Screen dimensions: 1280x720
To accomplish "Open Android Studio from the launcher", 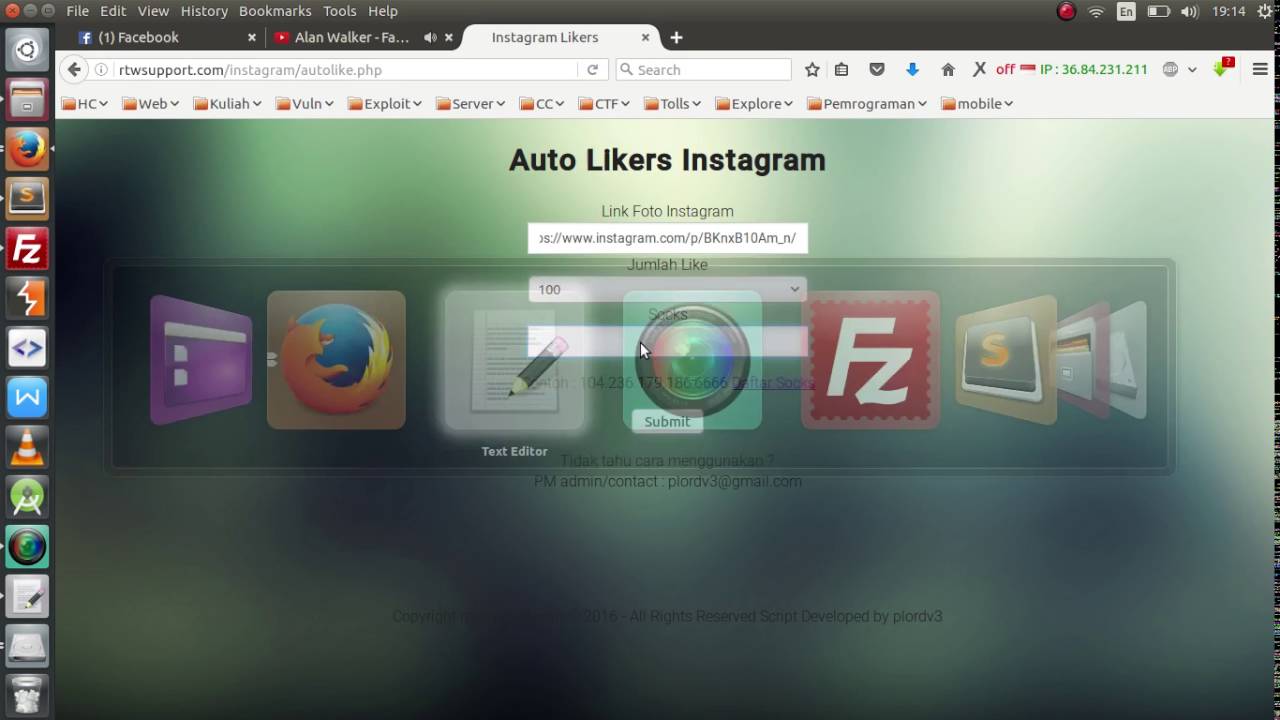I will (x=27, y=497).
